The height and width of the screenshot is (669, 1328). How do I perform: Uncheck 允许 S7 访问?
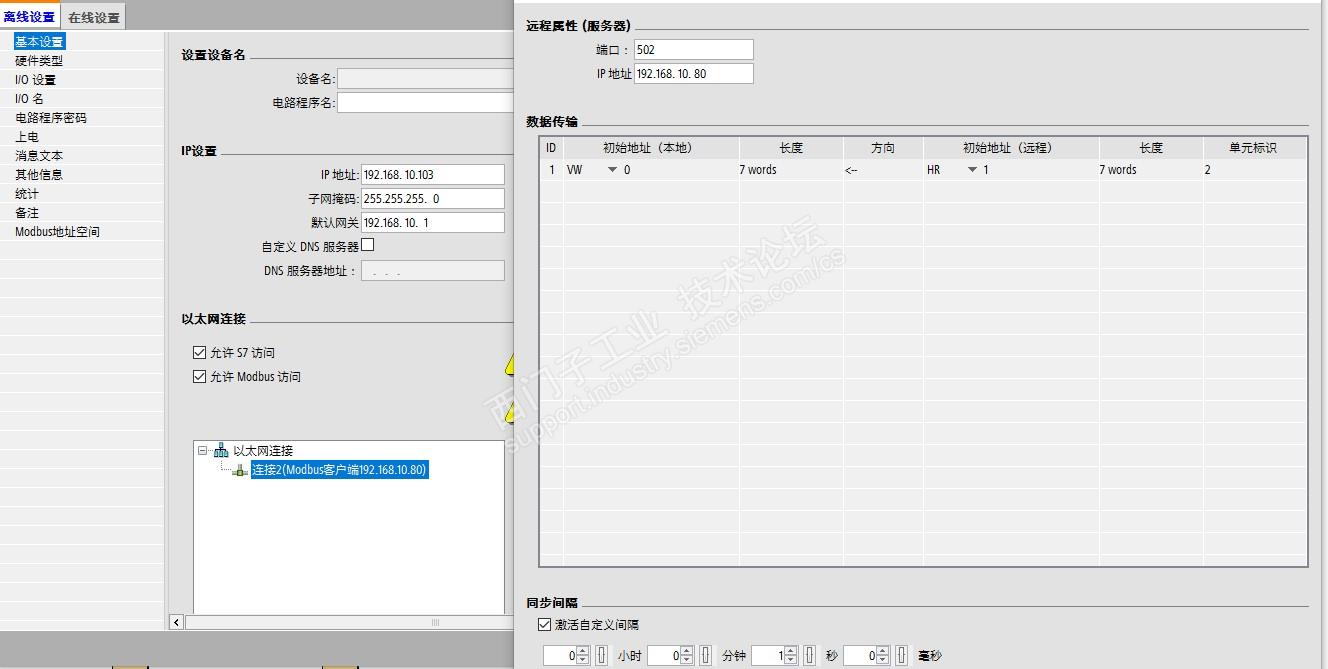click(x=198, y=353)
